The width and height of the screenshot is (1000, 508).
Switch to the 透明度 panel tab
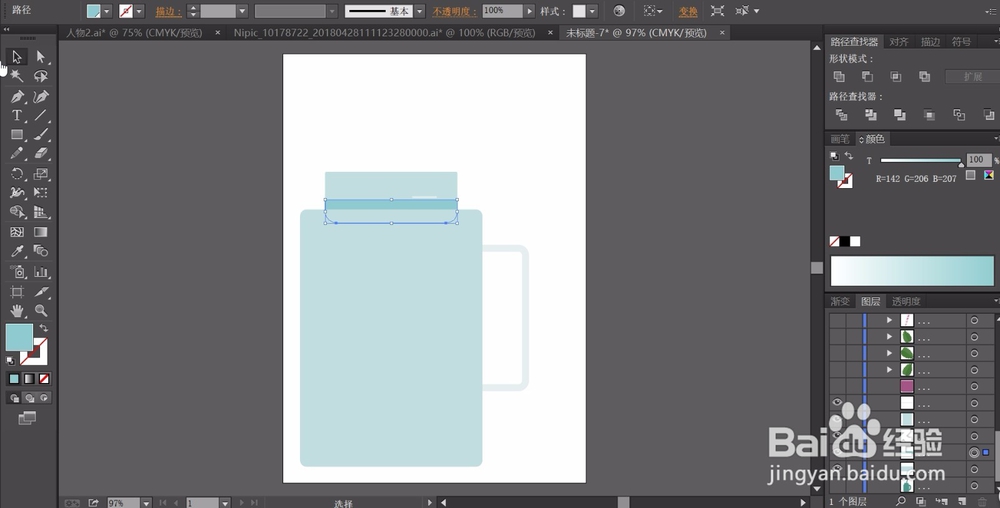906,301
